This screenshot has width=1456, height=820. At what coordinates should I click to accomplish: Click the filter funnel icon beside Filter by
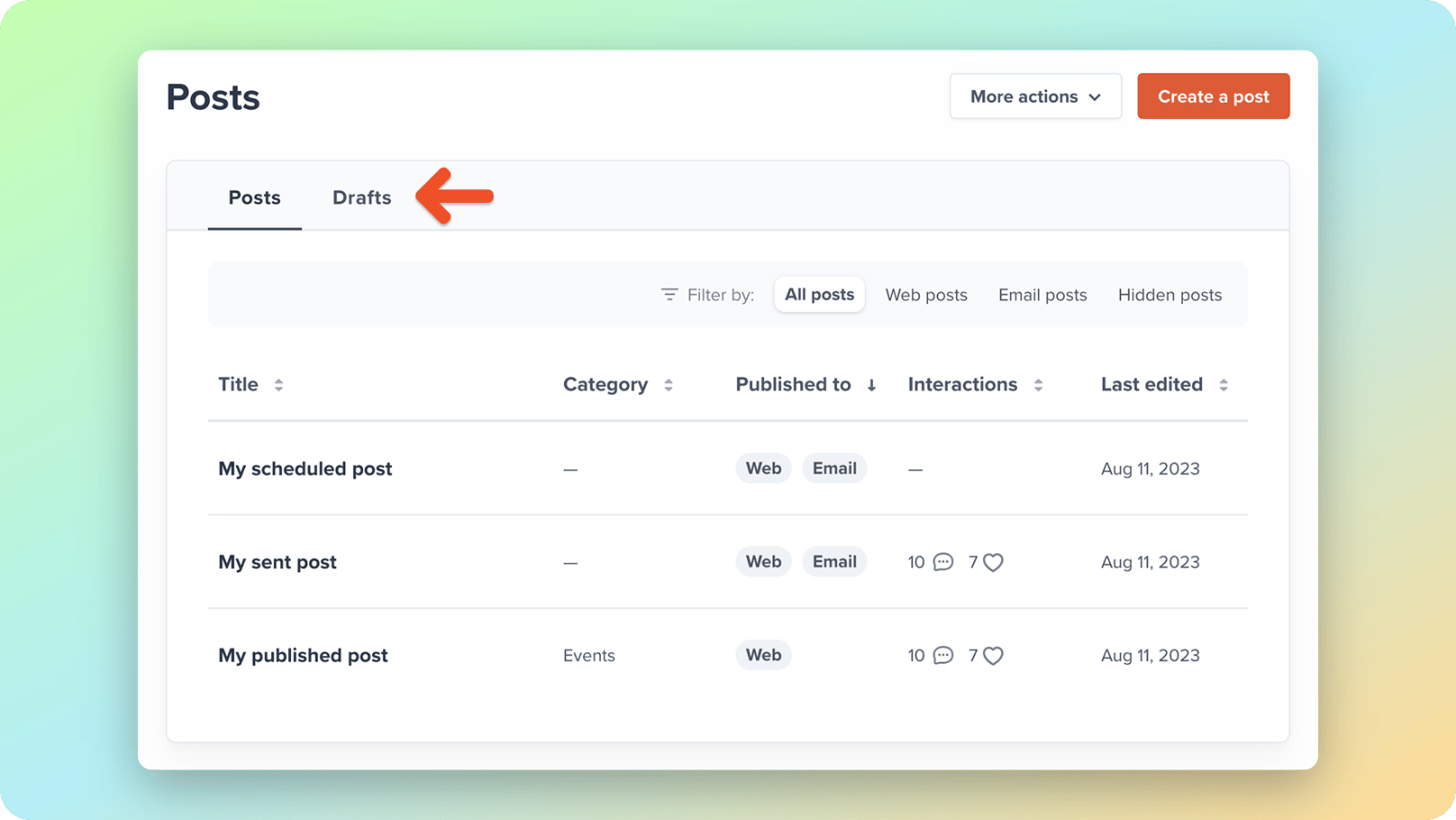tap(669, 295)
